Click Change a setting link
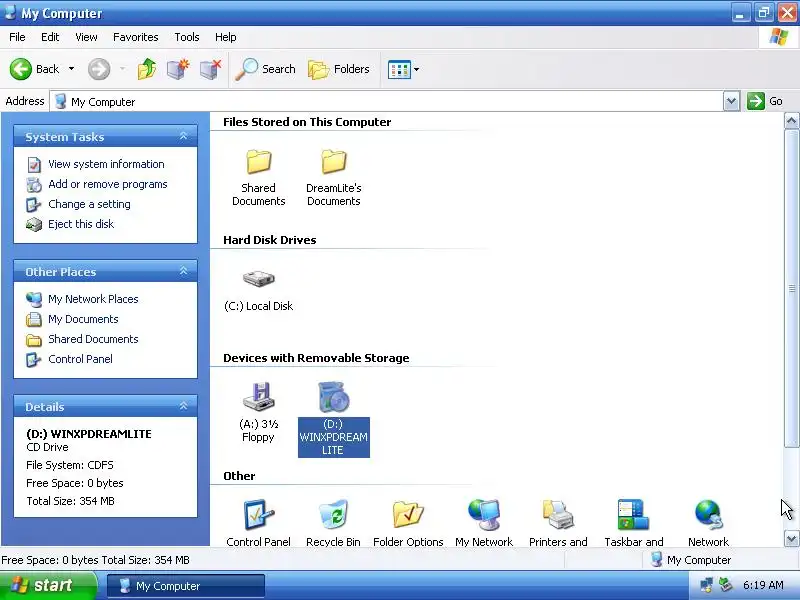Image resolution: width=800 pixels, height=600 pixels. coord(89,204)
